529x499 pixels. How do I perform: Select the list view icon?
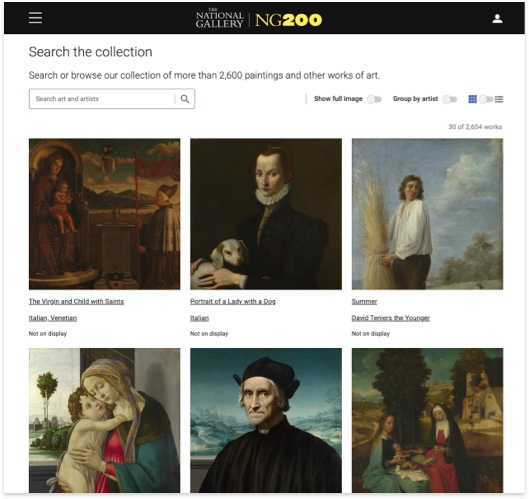coord(499,99)
